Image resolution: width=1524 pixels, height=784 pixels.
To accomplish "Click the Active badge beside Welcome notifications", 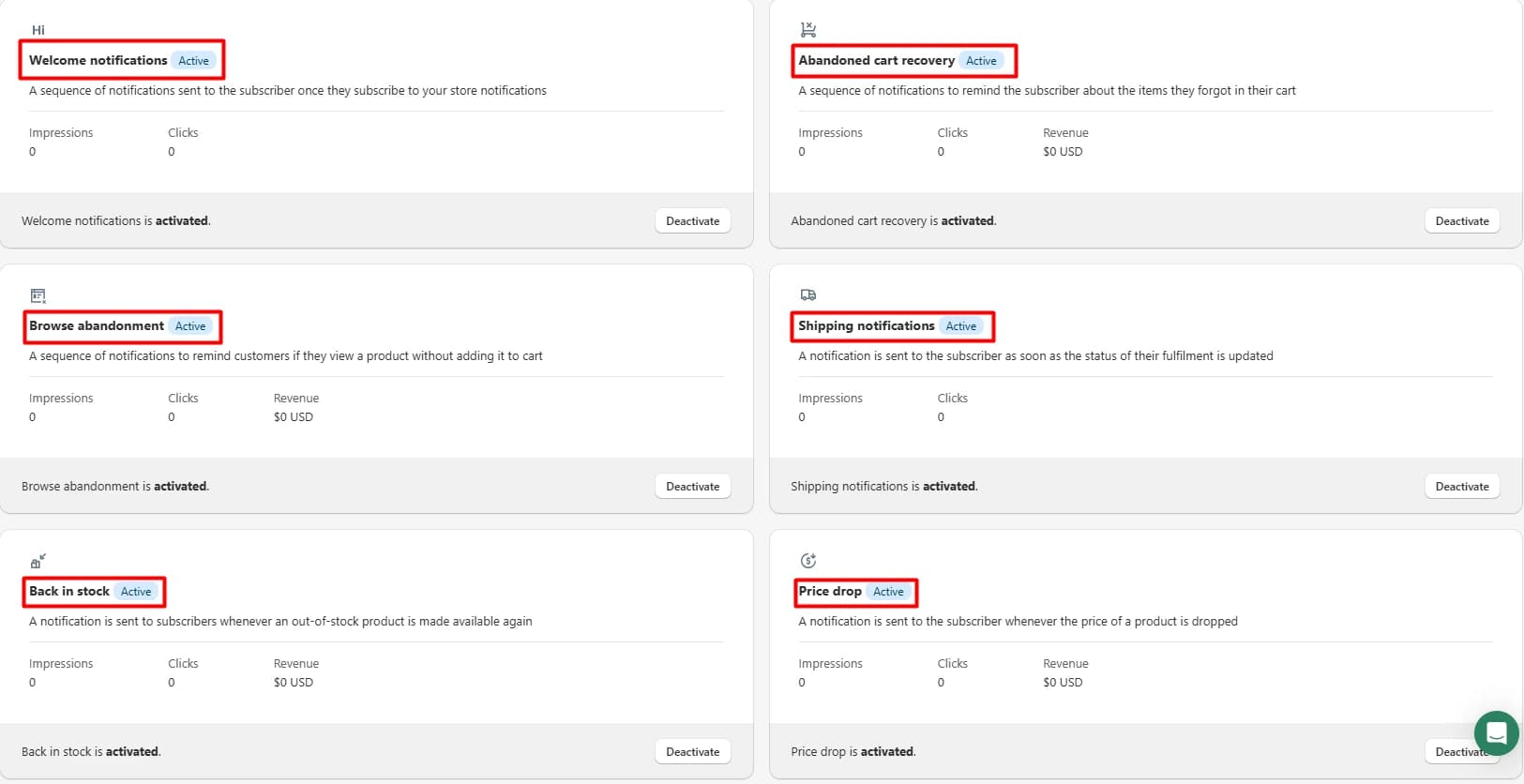I will 194,61.
